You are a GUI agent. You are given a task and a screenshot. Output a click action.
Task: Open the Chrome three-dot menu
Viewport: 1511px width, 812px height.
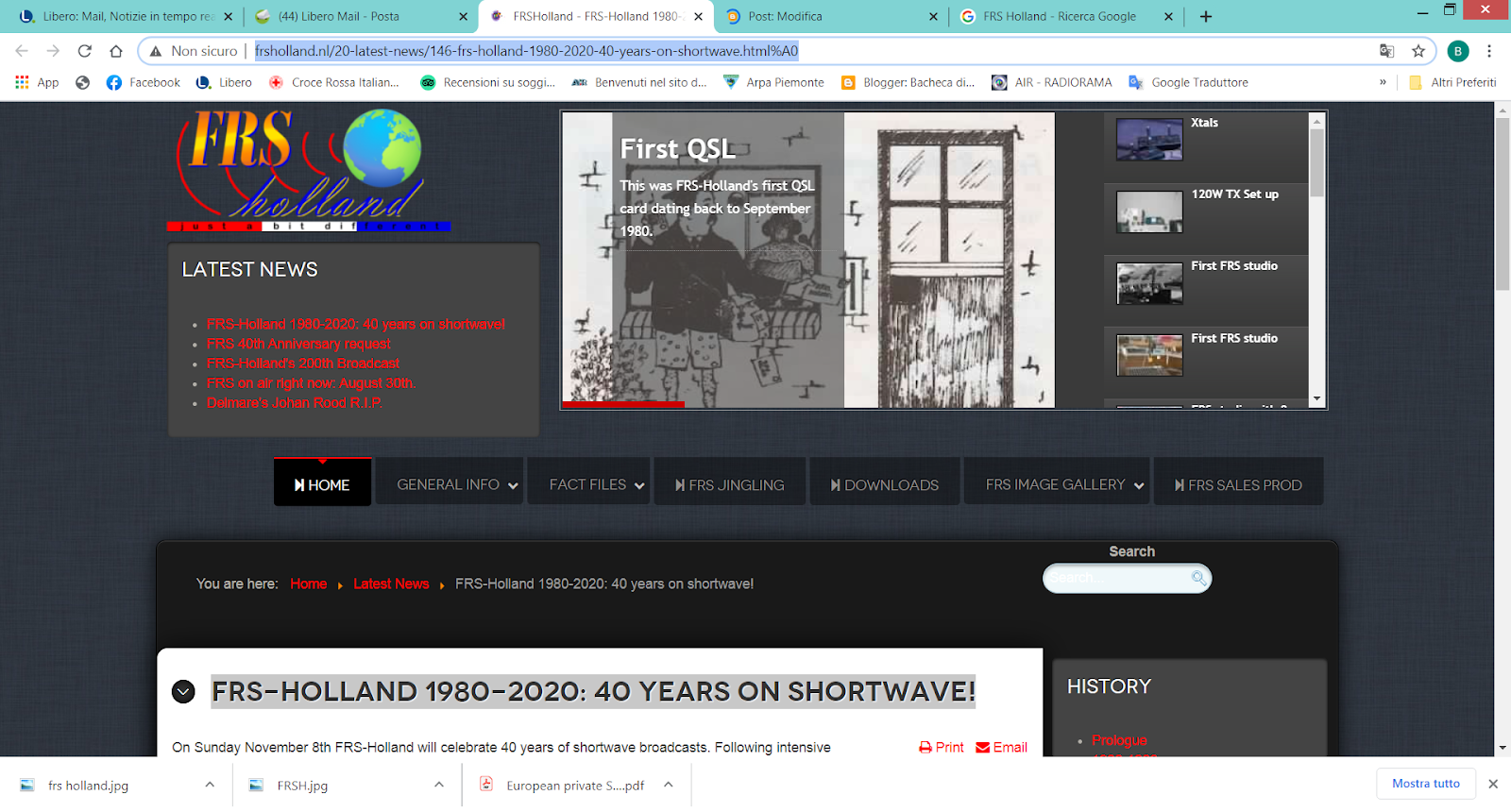pyautogui.click(x=1489, y=51)
